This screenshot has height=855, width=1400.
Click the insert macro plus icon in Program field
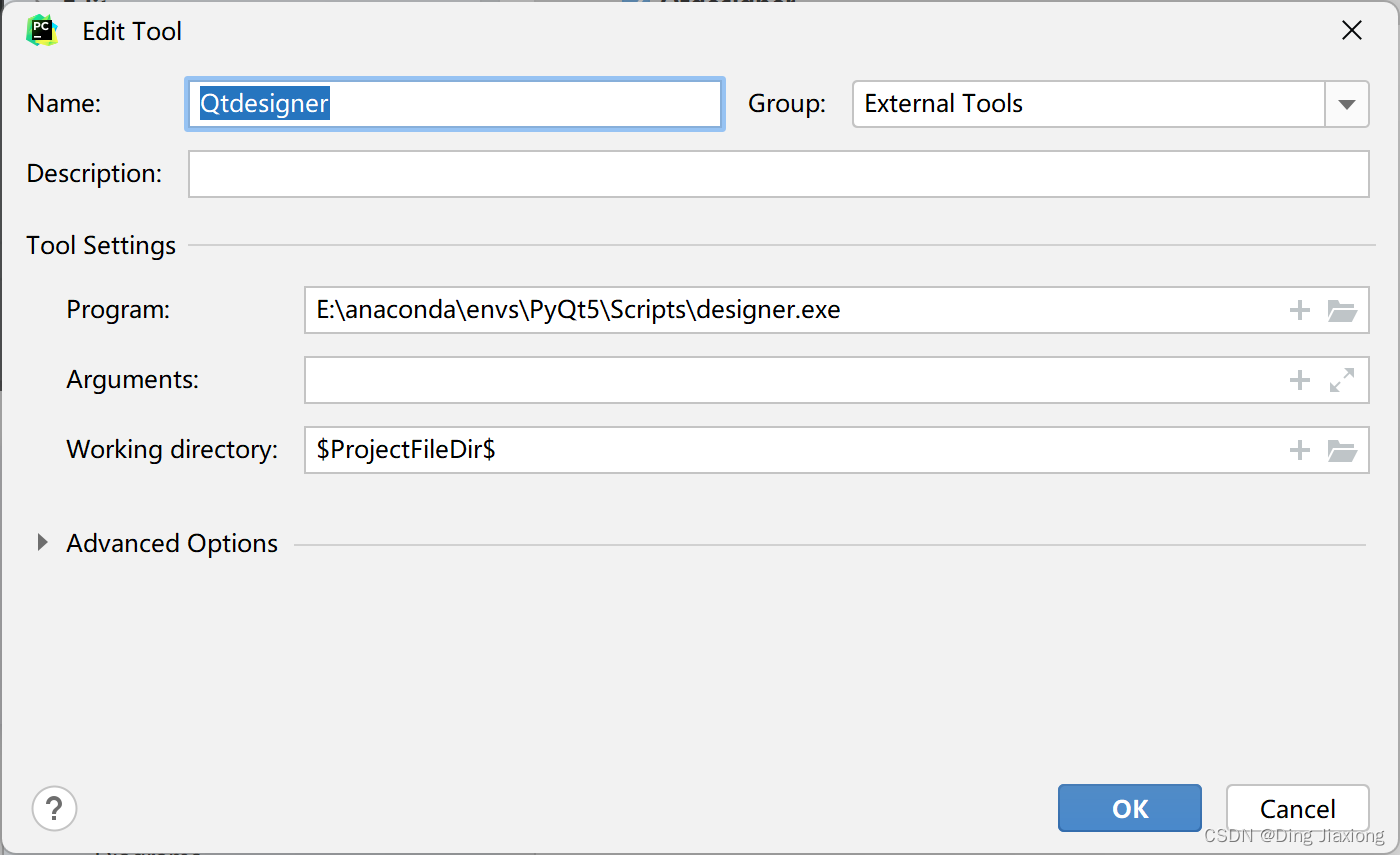tap(1299, 310)
